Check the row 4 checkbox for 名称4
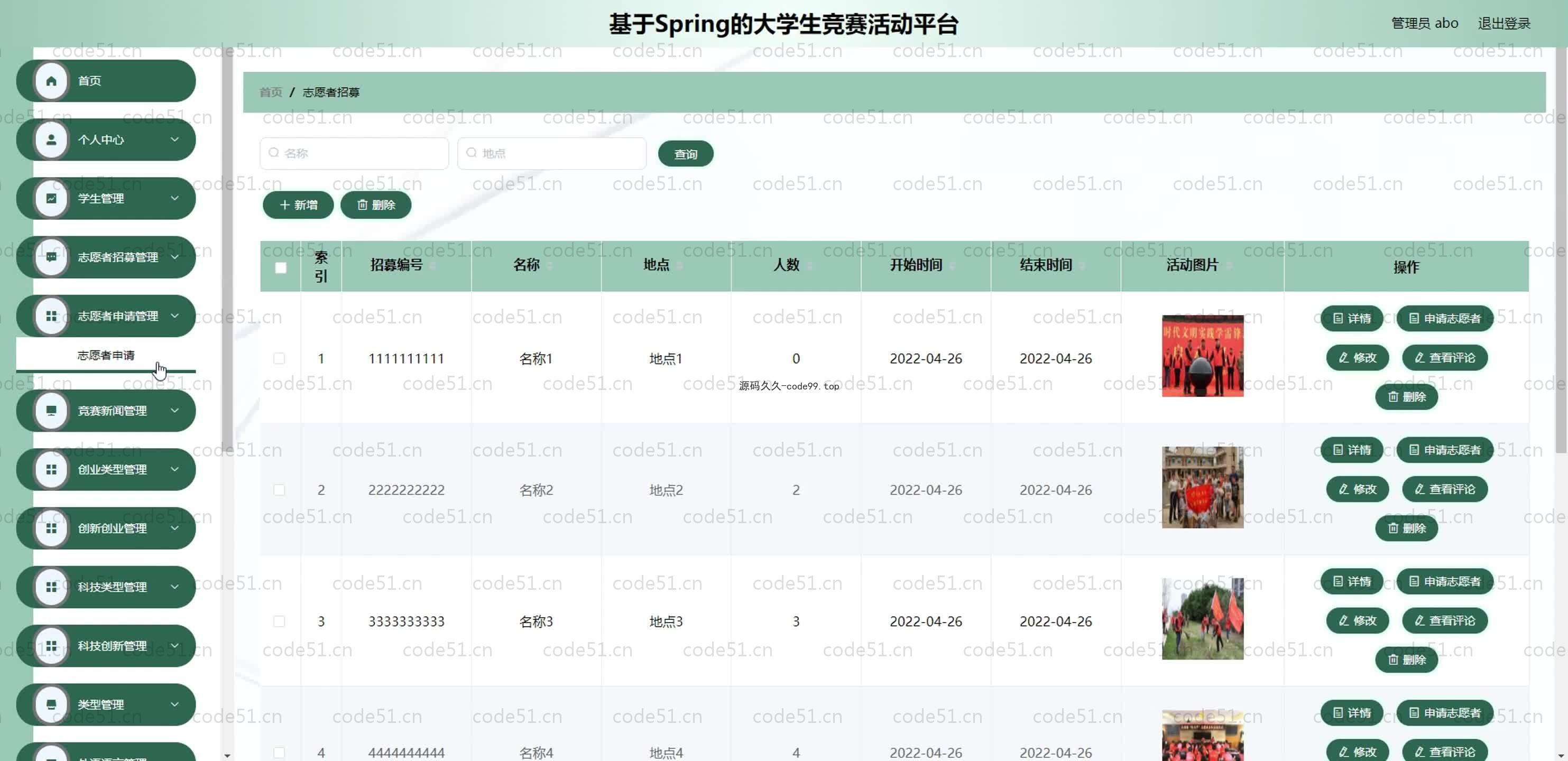 (279, 753)
